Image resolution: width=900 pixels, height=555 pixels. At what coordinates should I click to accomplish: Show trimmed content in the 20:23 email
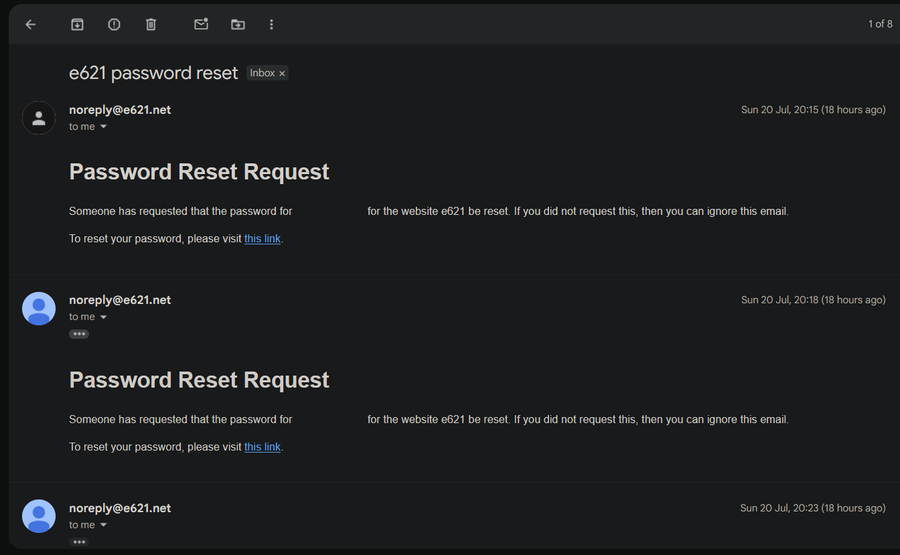coord(79,542)
